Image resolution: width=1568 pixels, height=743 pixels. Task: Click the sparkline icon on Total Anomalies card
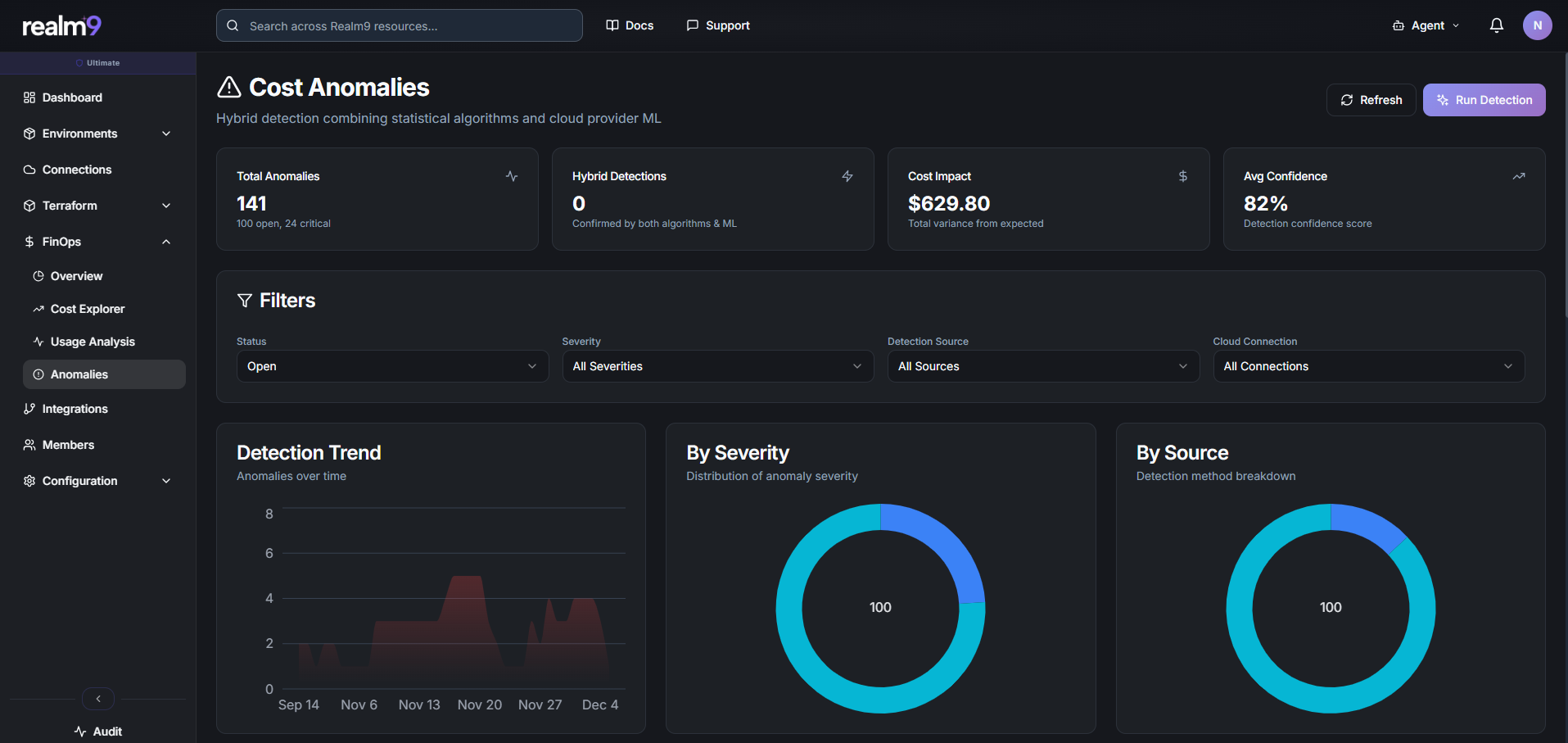pos(512,175)
